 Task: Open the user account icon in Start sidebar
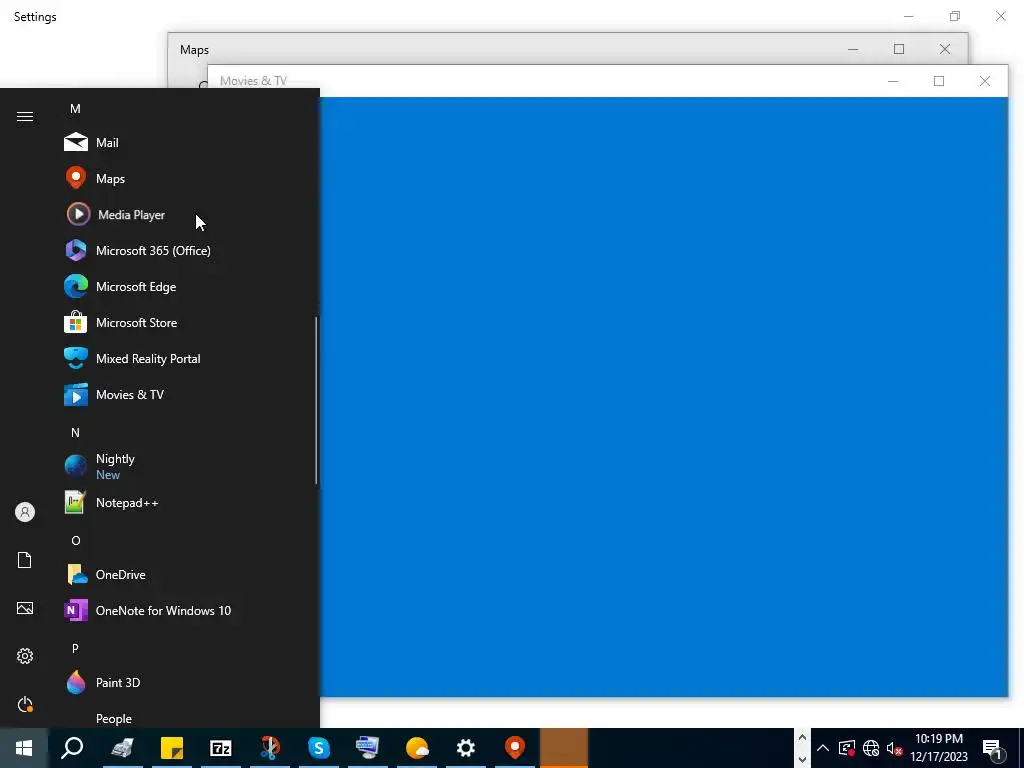coord(25,512)
